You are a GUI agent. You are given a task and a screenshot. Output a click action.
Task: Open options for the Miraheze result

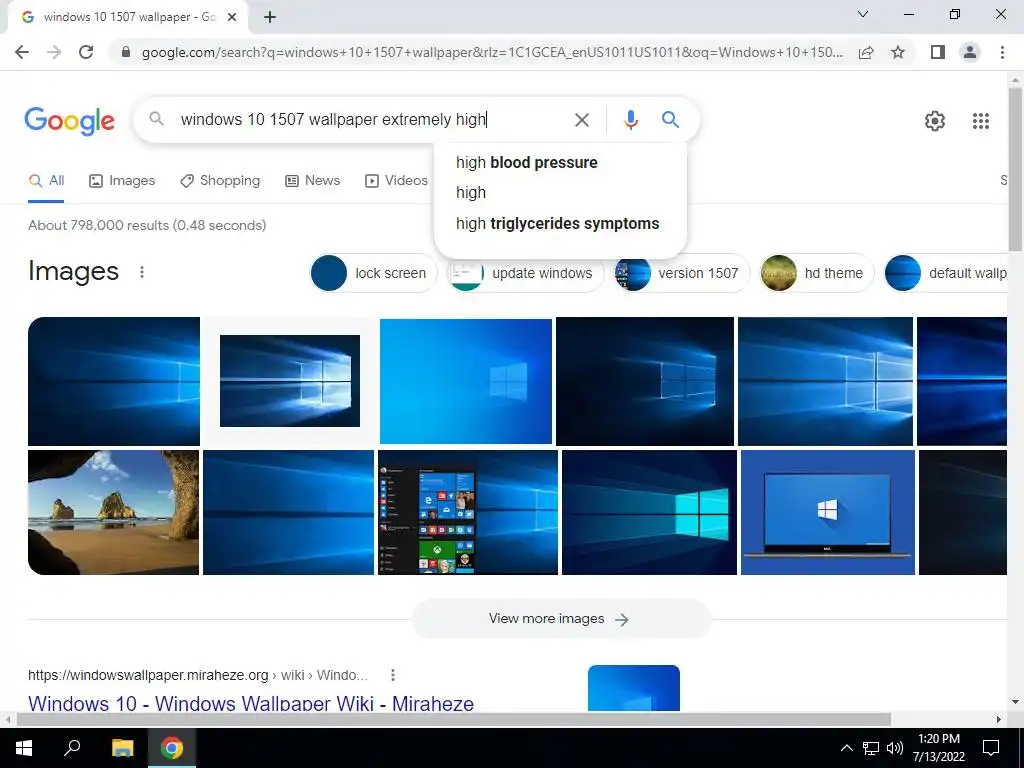pyautogui.click(x=392, y=675)
